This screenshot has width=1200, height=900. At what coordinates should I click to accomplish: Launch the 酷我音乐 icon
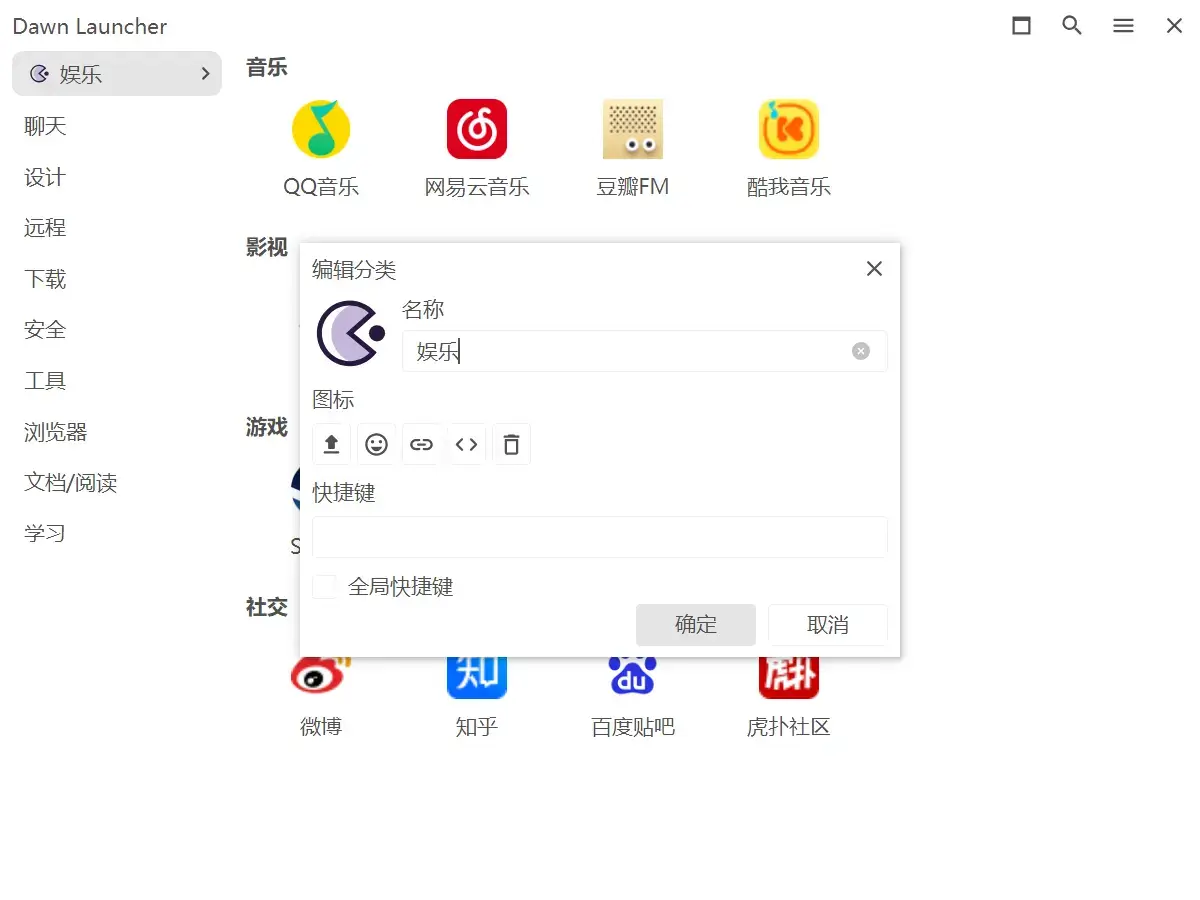[789, 129]
